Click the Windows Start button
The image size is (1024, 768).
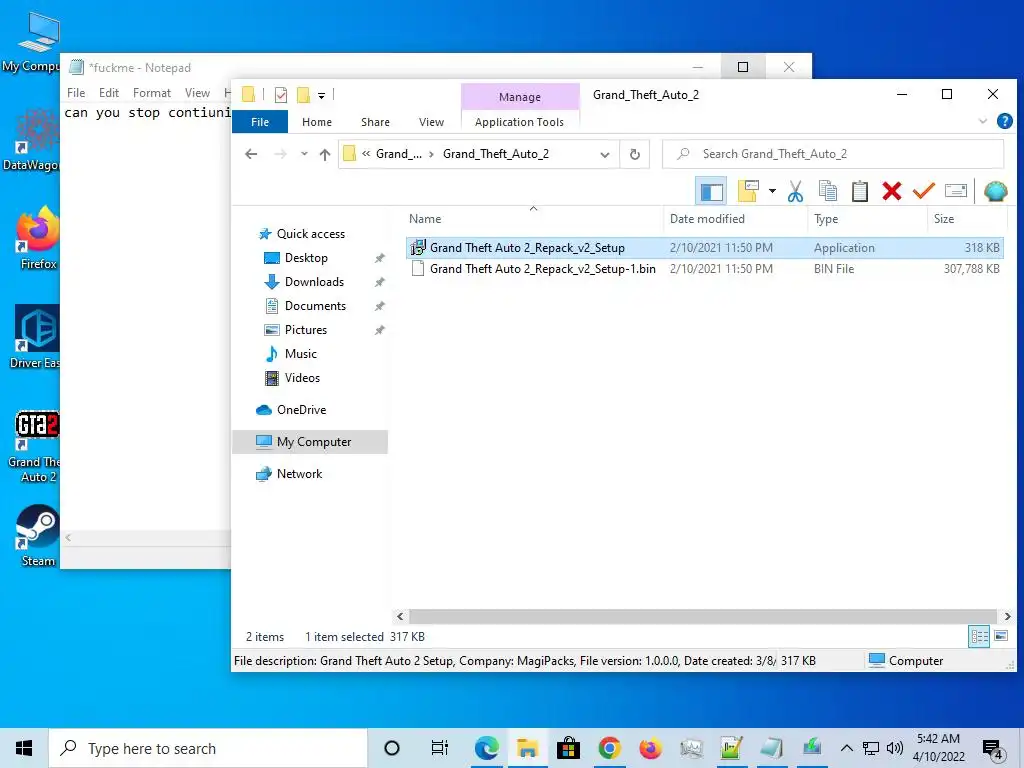(24, 748)
